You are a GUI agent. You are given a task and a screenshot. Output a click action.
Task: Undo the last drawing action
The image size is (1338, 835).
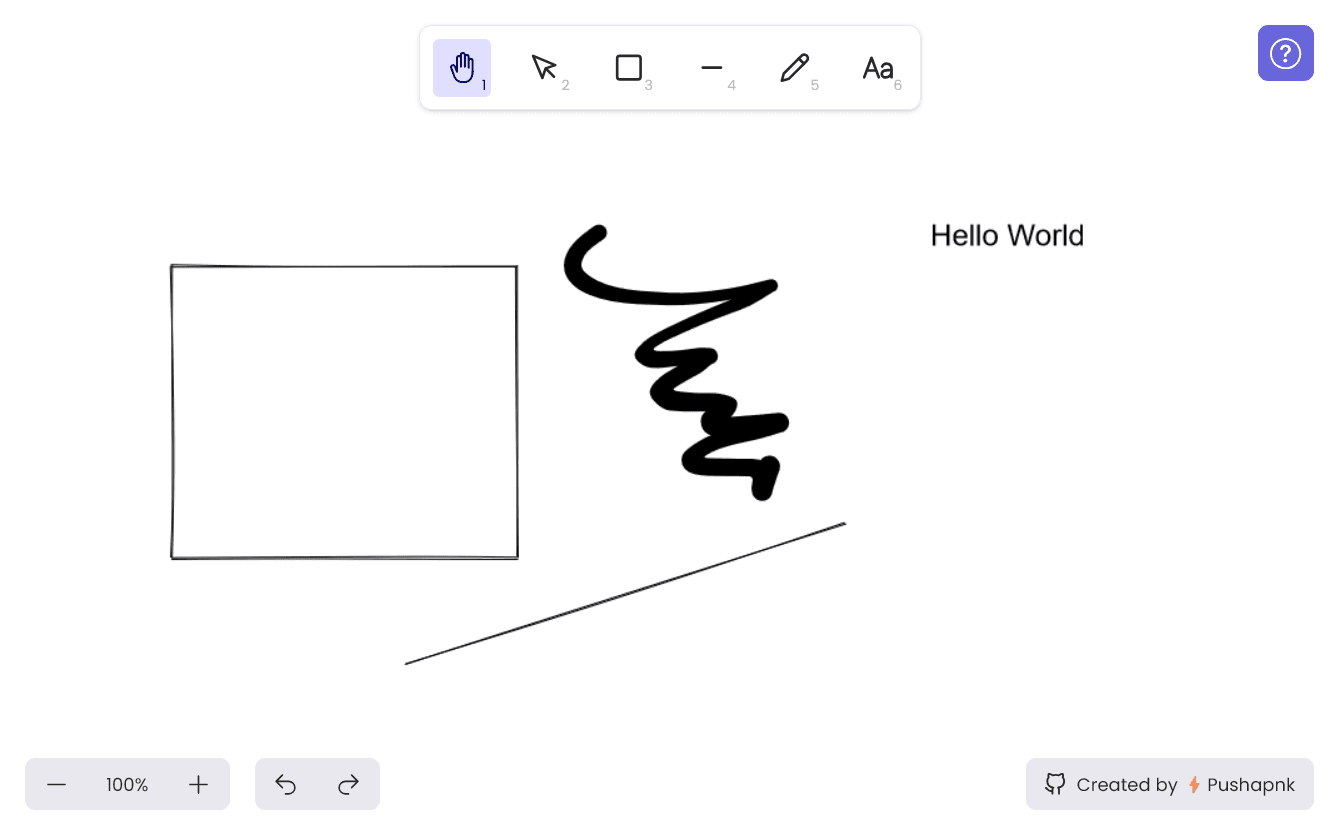point(285,784)
